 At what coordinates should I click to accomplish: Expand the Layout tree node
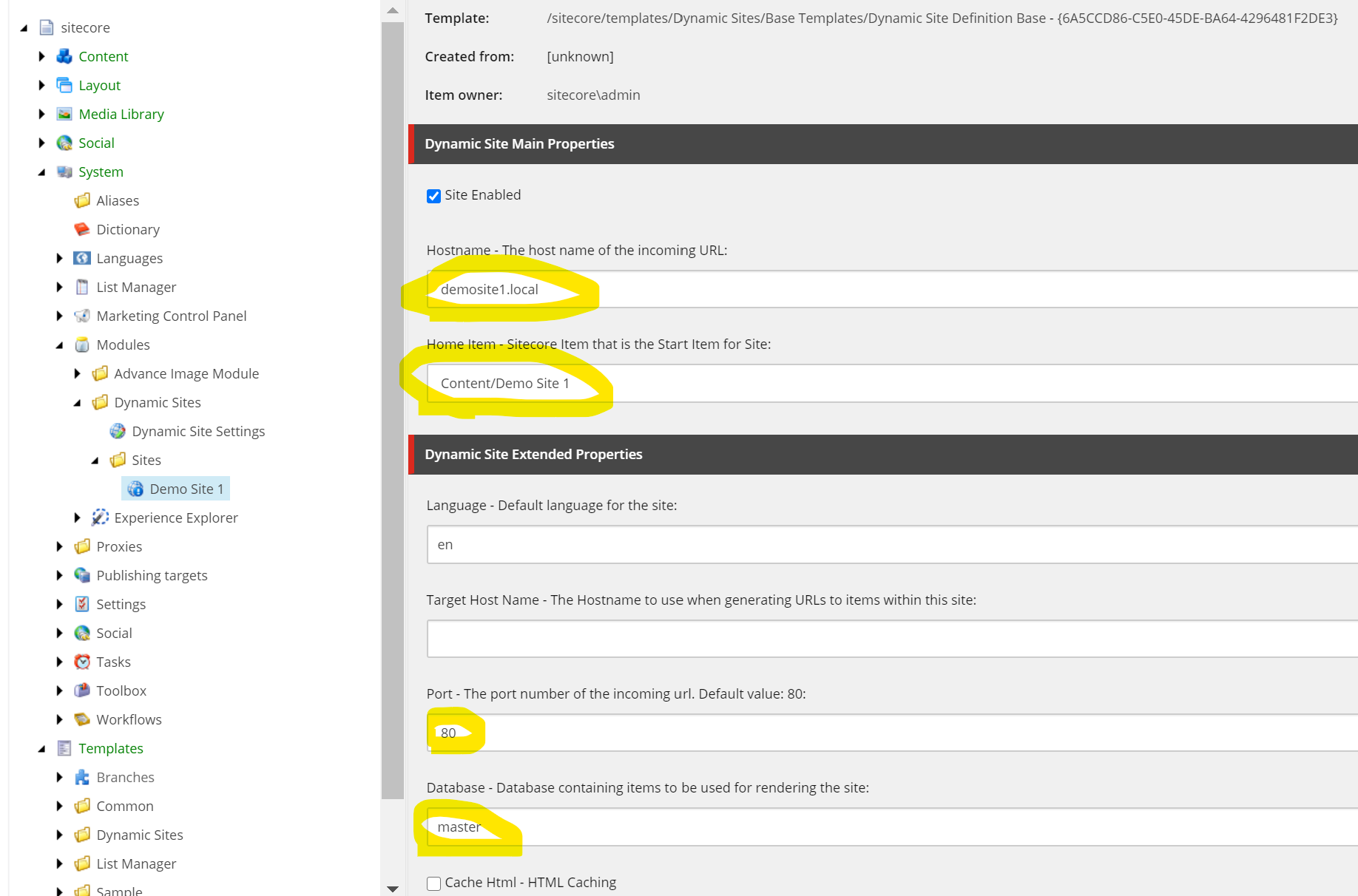pos(41,85)
